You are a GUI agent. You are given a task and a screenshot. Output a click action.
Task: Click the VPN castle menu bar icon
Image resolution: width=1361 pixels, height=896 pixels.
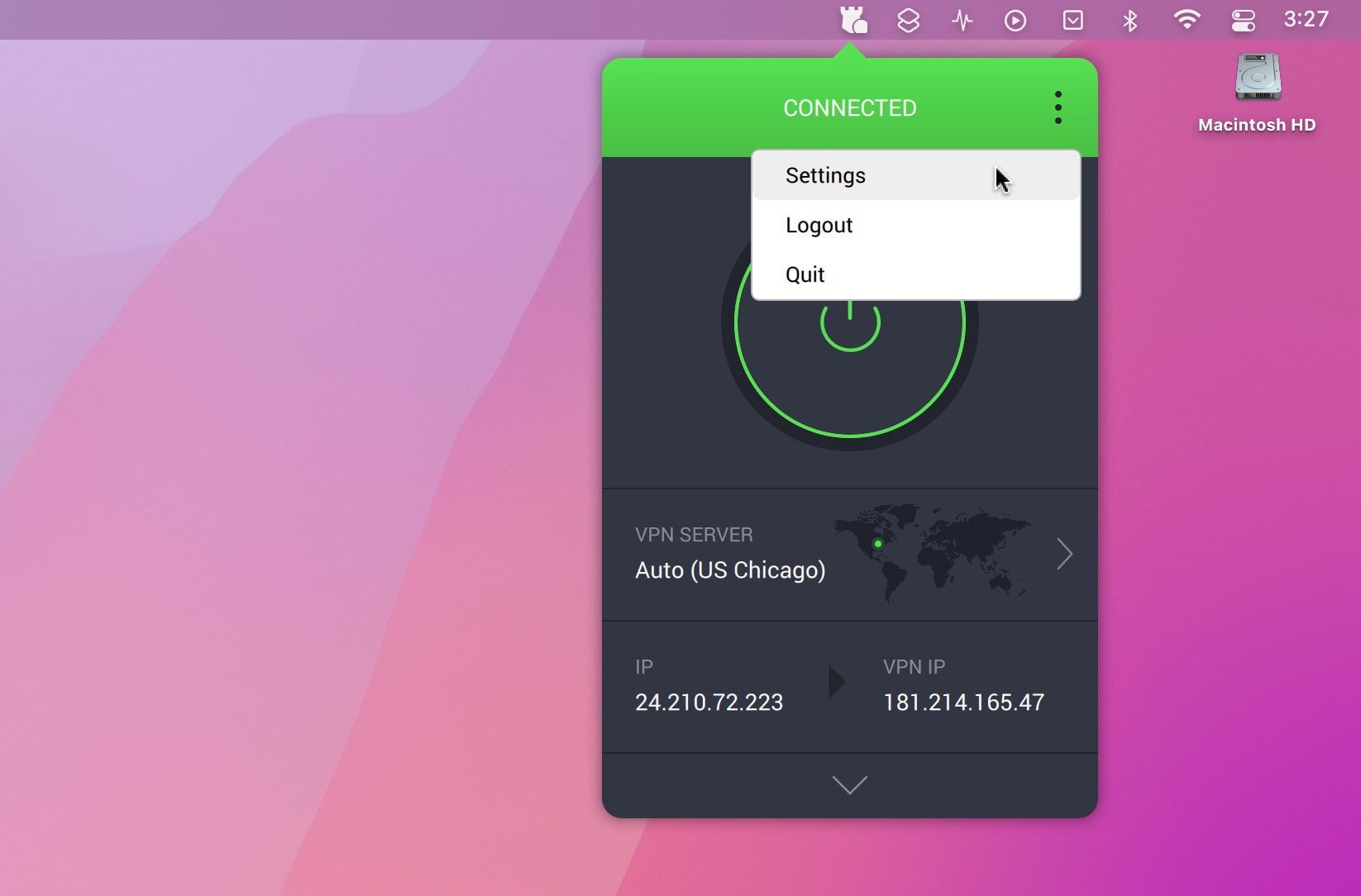(x=852, y=20)
